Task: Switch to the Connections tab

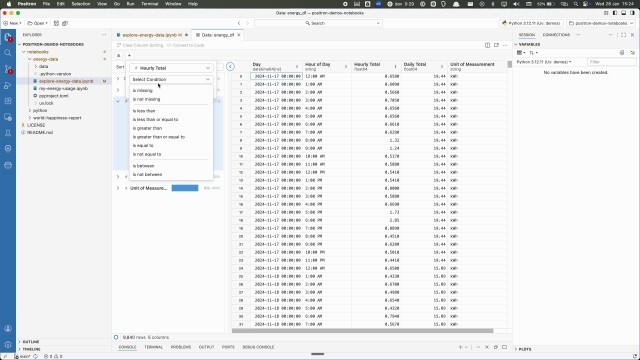Action: pyautogui.click(x=556, y=35)
